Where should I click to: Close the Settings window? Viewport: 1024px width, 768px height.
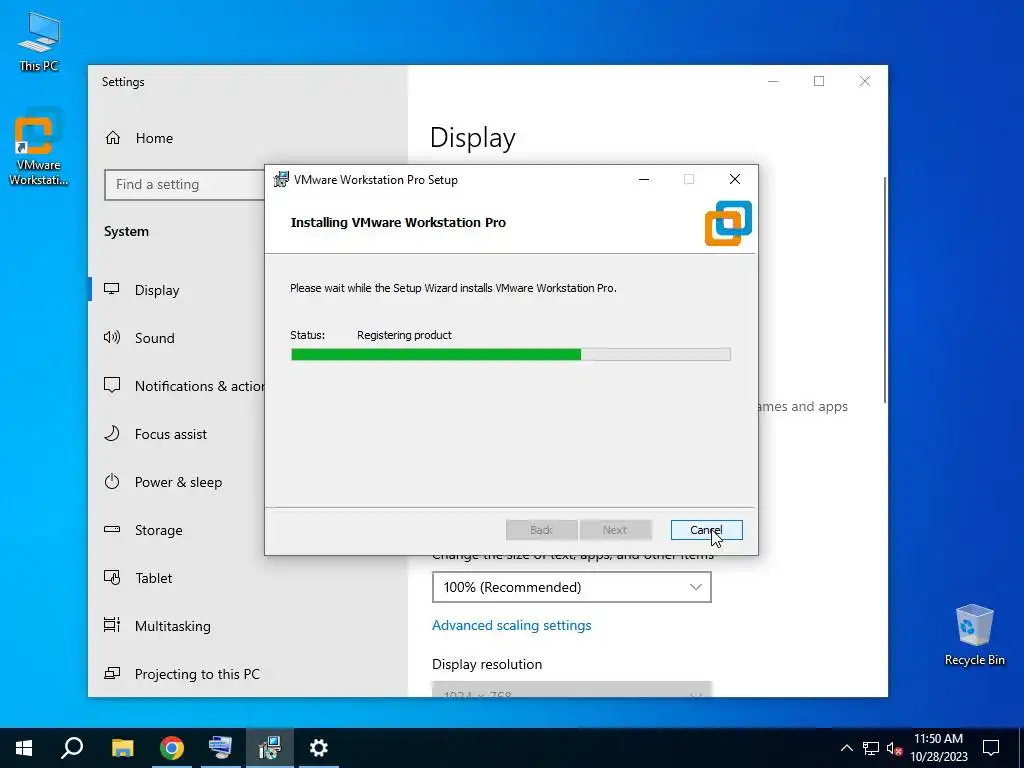click(x=865, y=81)
